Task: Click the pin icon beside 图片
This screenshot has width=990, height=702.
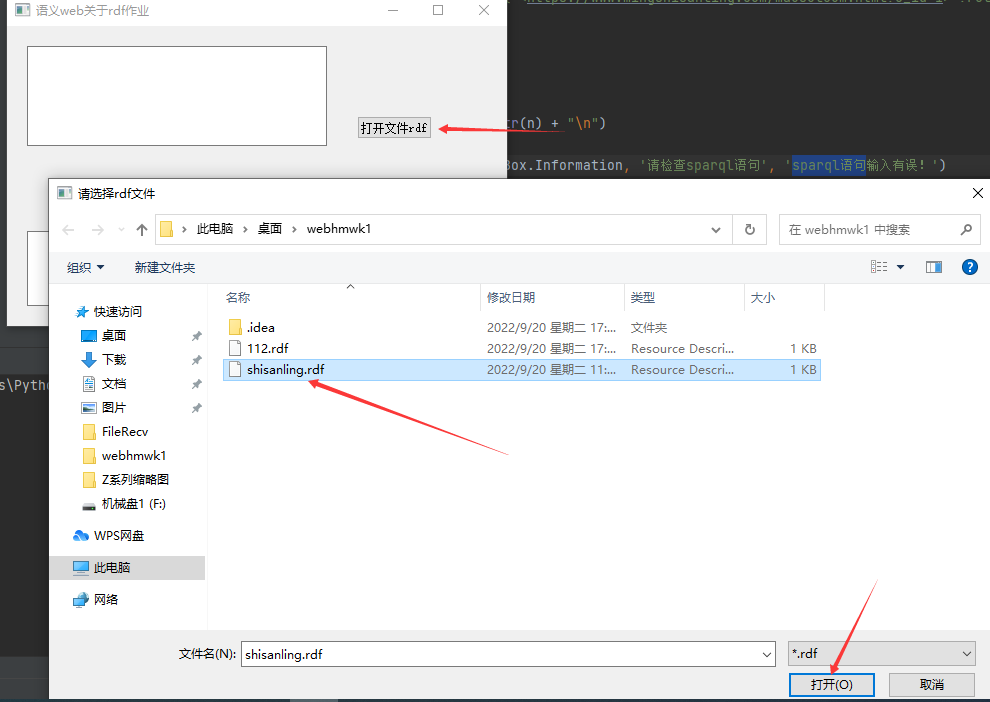Action: click(x=196, y=408)
